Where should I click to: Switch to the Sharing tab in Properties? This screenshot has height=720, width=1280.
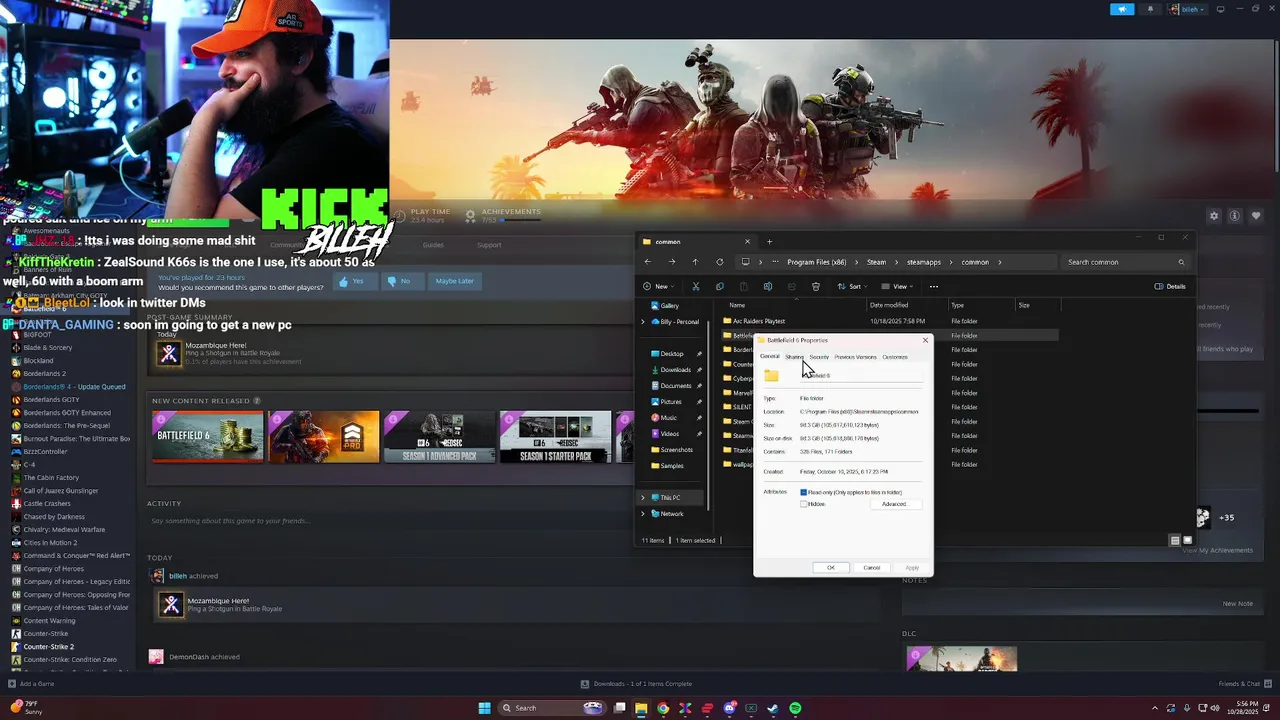[x=794, y=357]
